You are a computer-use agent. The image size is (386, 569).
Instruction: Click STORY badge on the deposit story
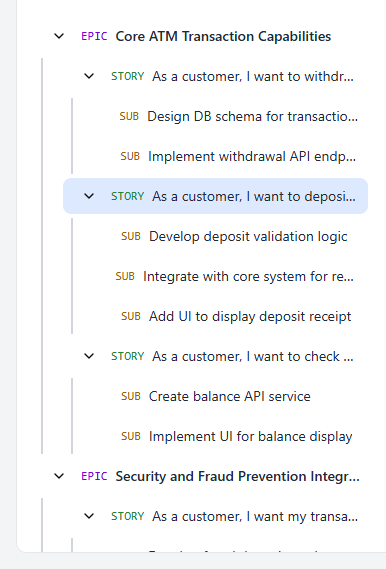coord(128,196)
